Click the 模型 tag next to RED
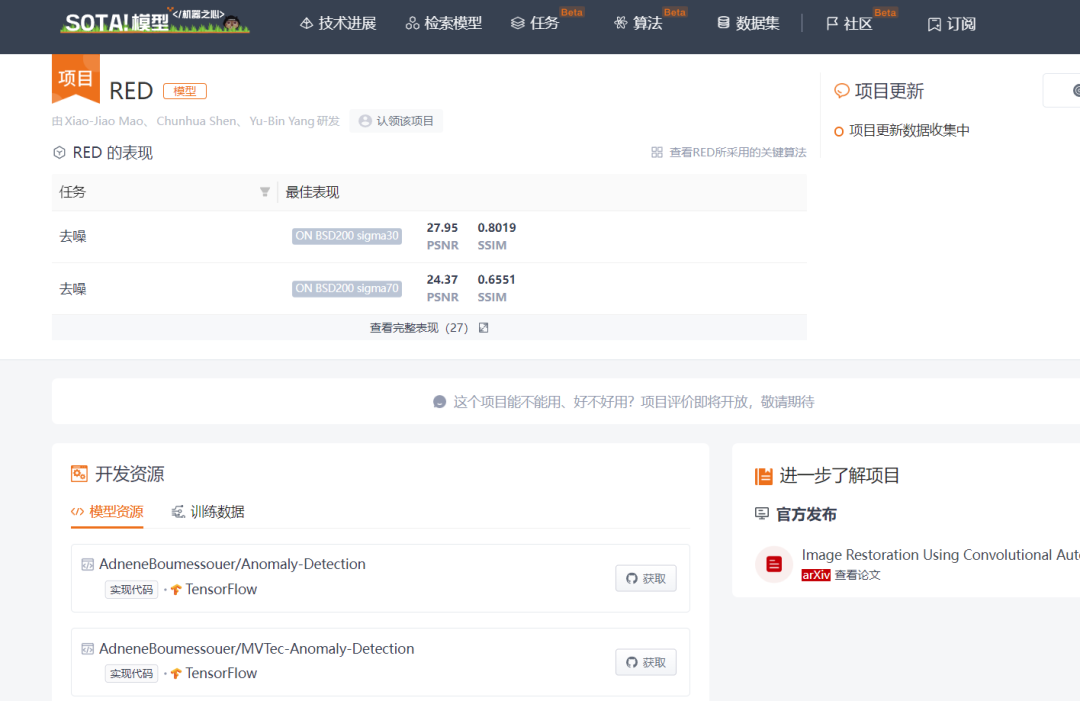 pyautogui.click(x=185, y=91)
